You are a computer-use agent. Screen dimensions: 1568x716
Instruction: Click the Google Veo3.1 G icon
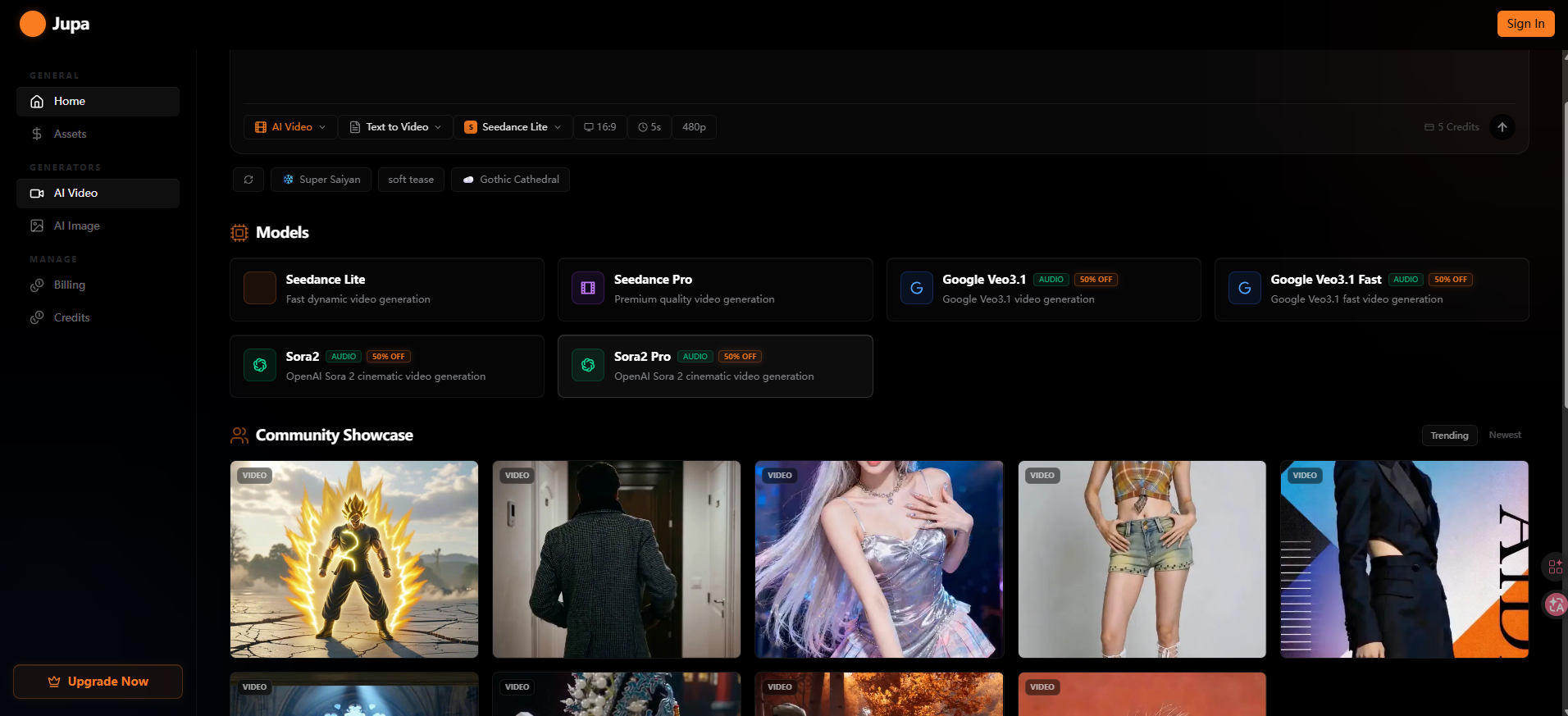coord(917,288)
